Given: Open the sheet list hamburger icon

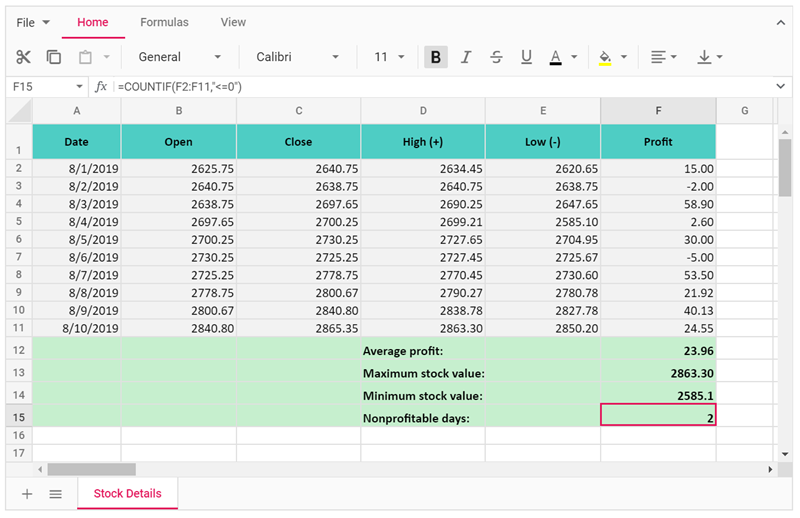Looking at the screenshot, I should coord(56,494).
